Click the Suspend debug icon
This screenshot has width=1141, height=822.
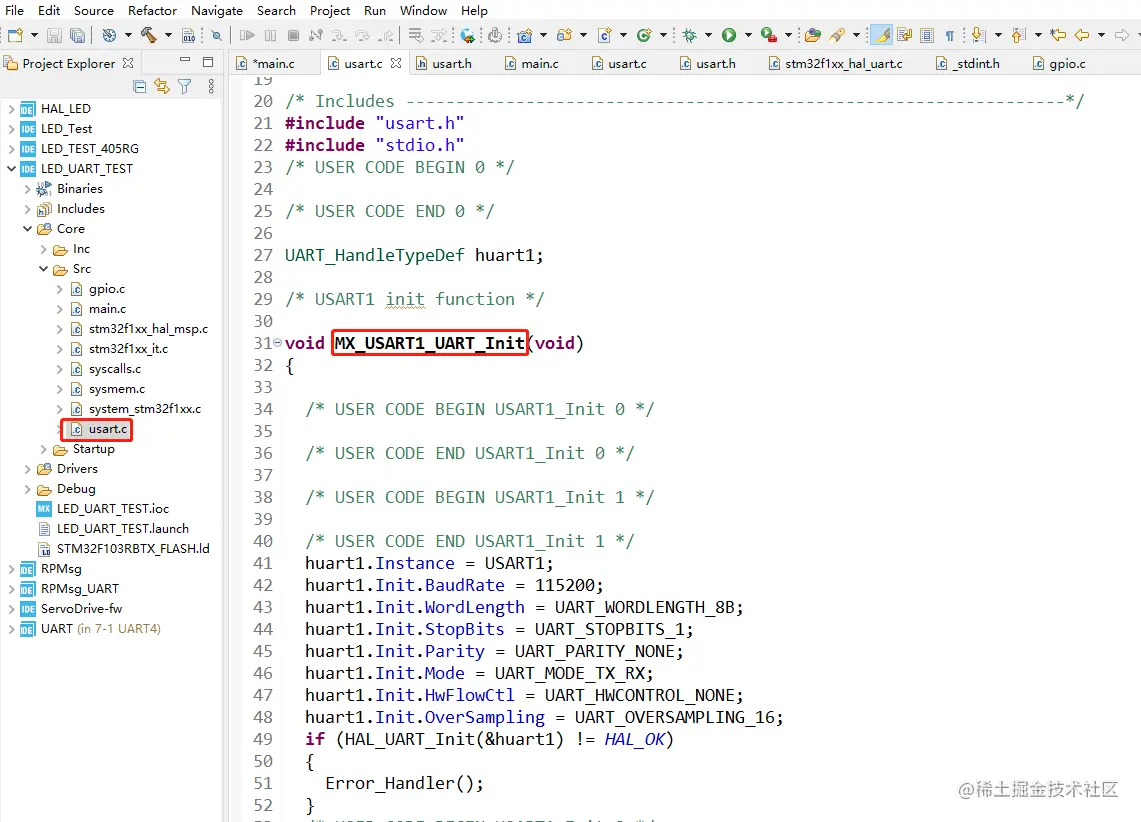click(x=271, y=35)
